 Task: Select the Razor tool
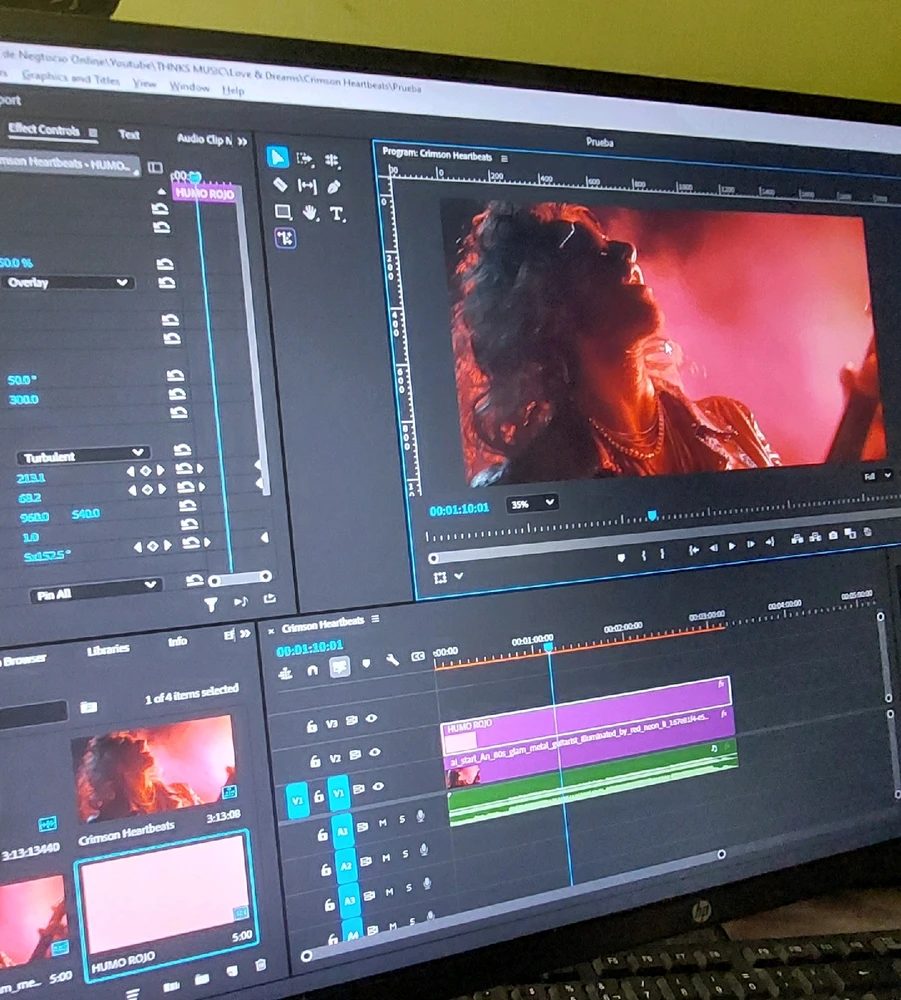pos(281,185)
